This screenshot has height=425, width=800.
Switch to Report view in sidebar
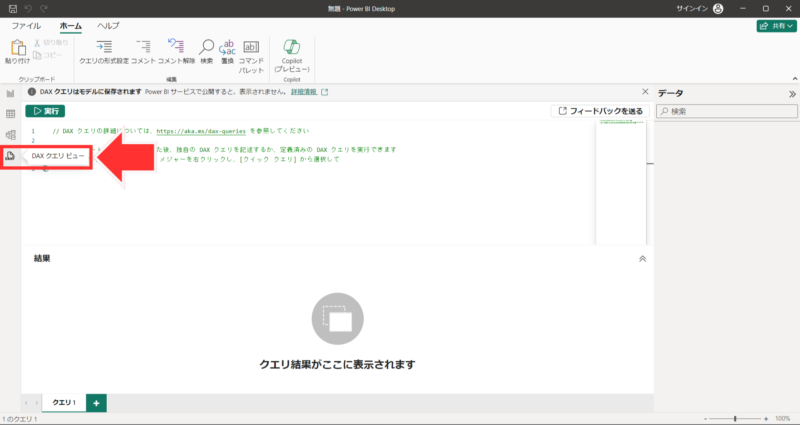tap(10, 93)
